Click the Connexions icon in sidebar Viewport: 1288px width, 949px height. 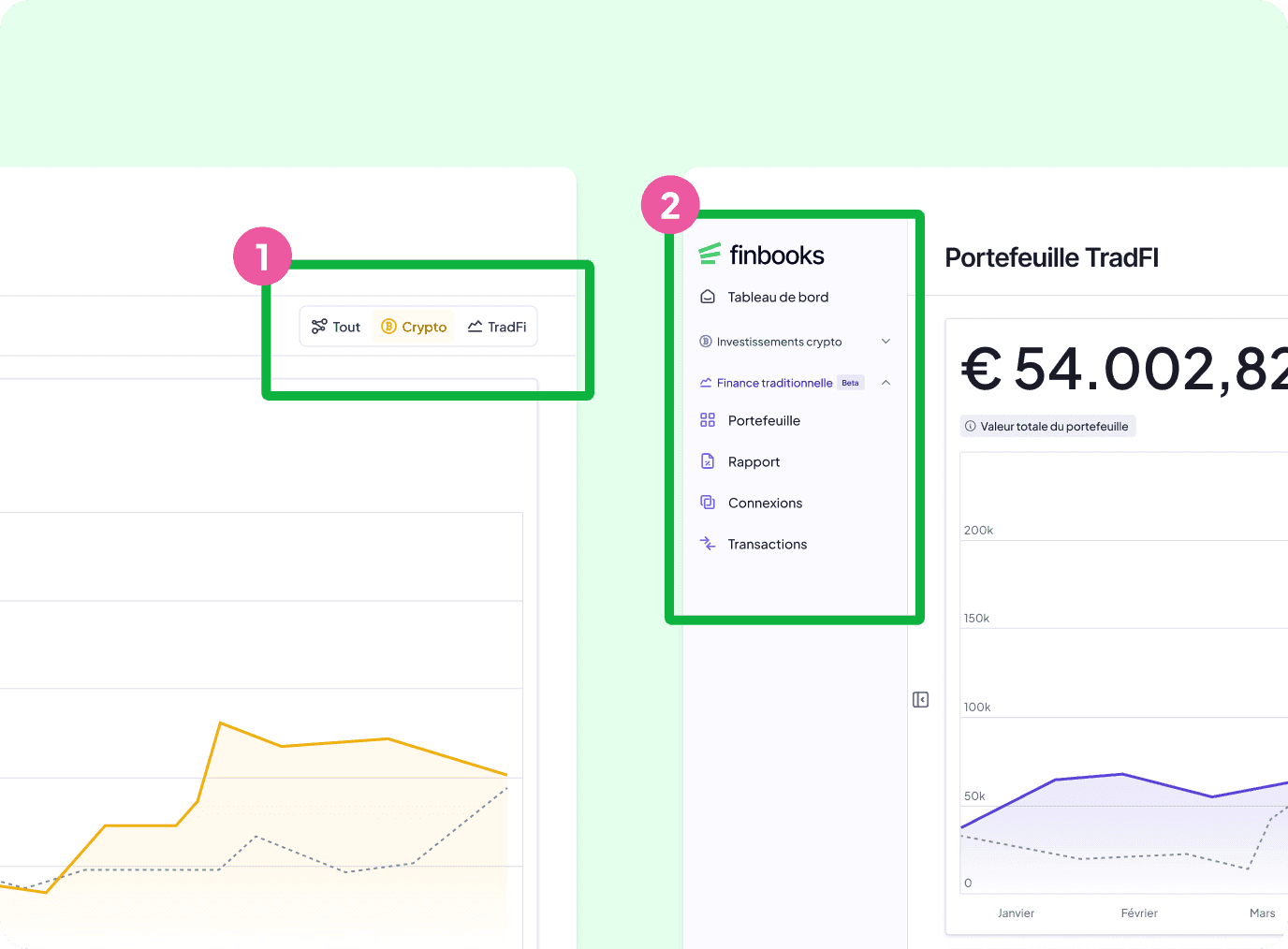point(708,503)
